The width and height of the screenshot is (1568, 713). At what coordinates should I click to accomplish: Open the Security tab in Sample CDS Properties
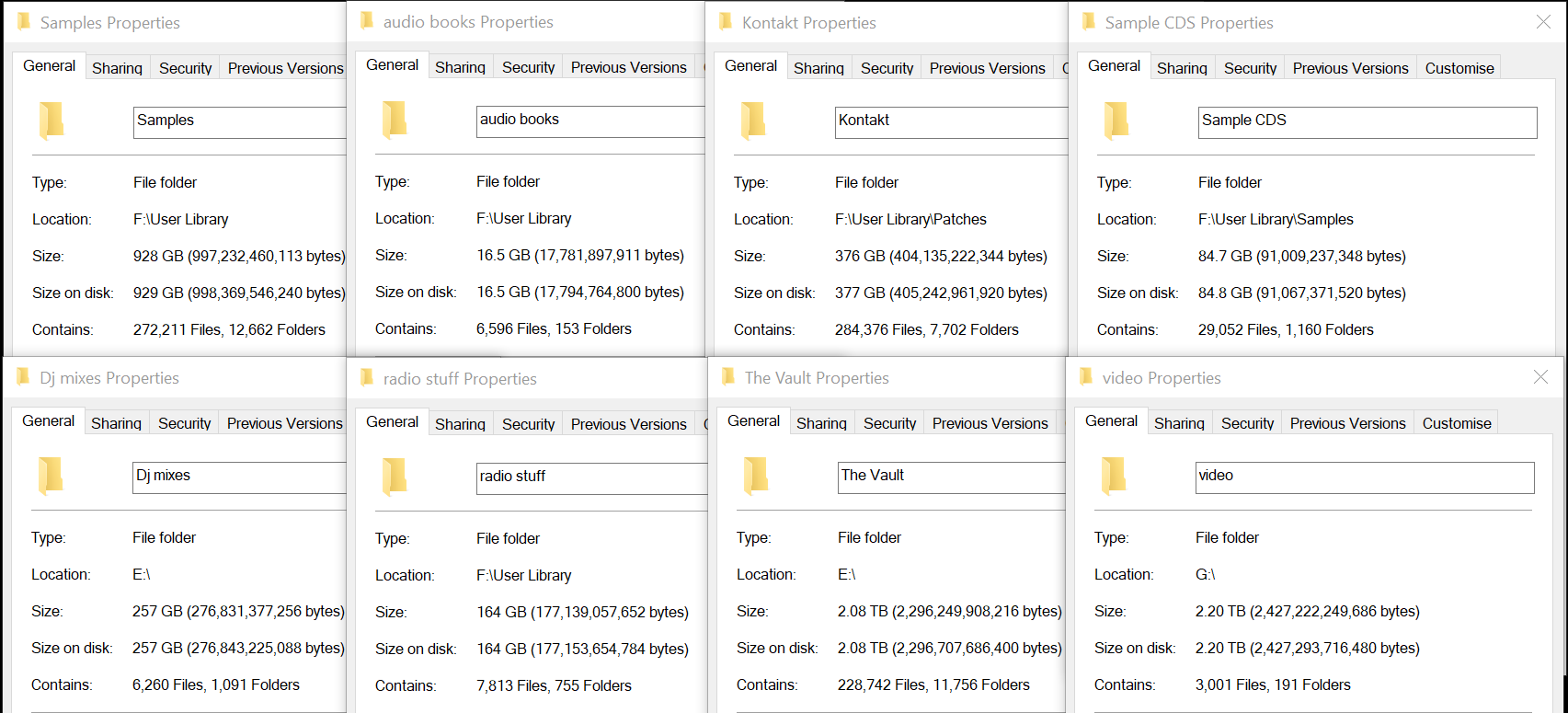point(1251,68)
